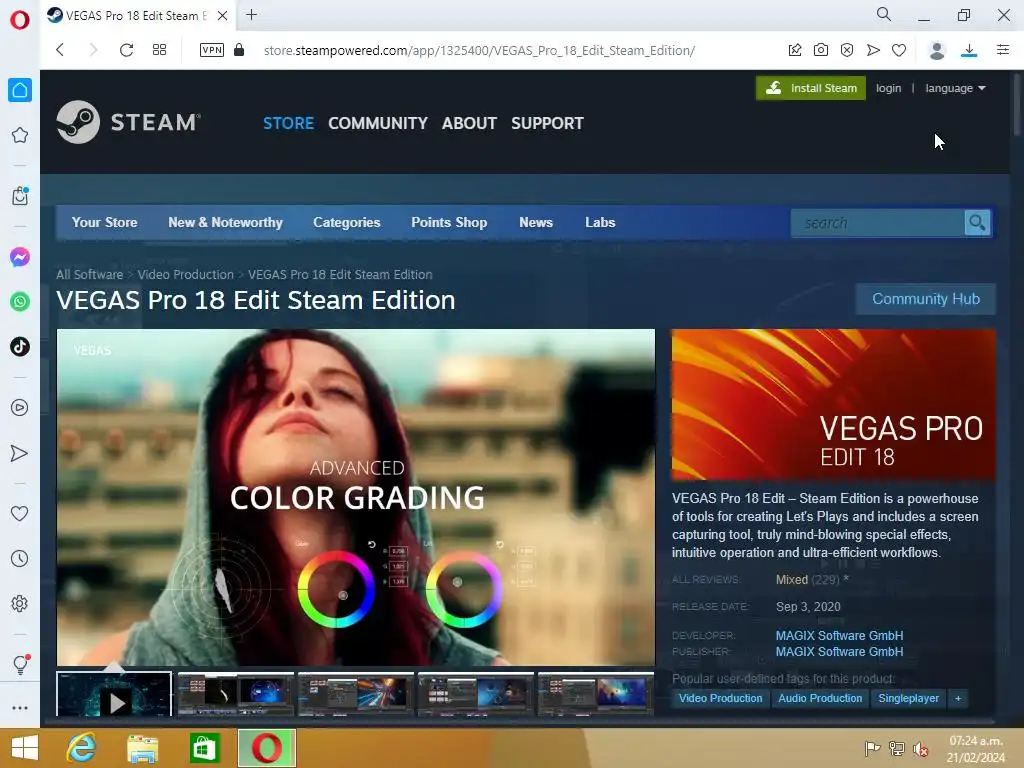Image resolution: width=1024 pixels, height=768 pixels.
Task: Launch WhatsApp from Opera sidebar
Action: (20, 302)
